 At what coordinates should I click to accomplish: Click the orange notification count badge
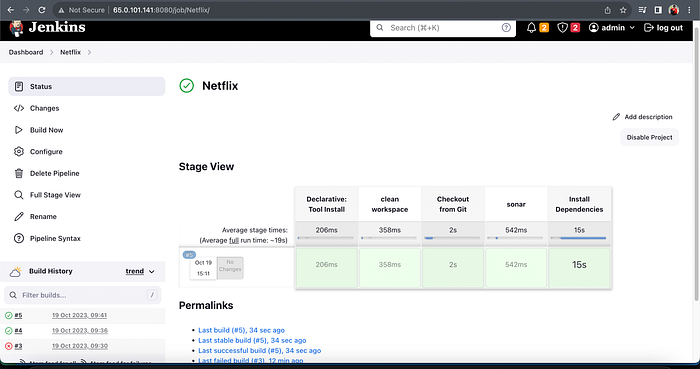click(x=544, y=28)
